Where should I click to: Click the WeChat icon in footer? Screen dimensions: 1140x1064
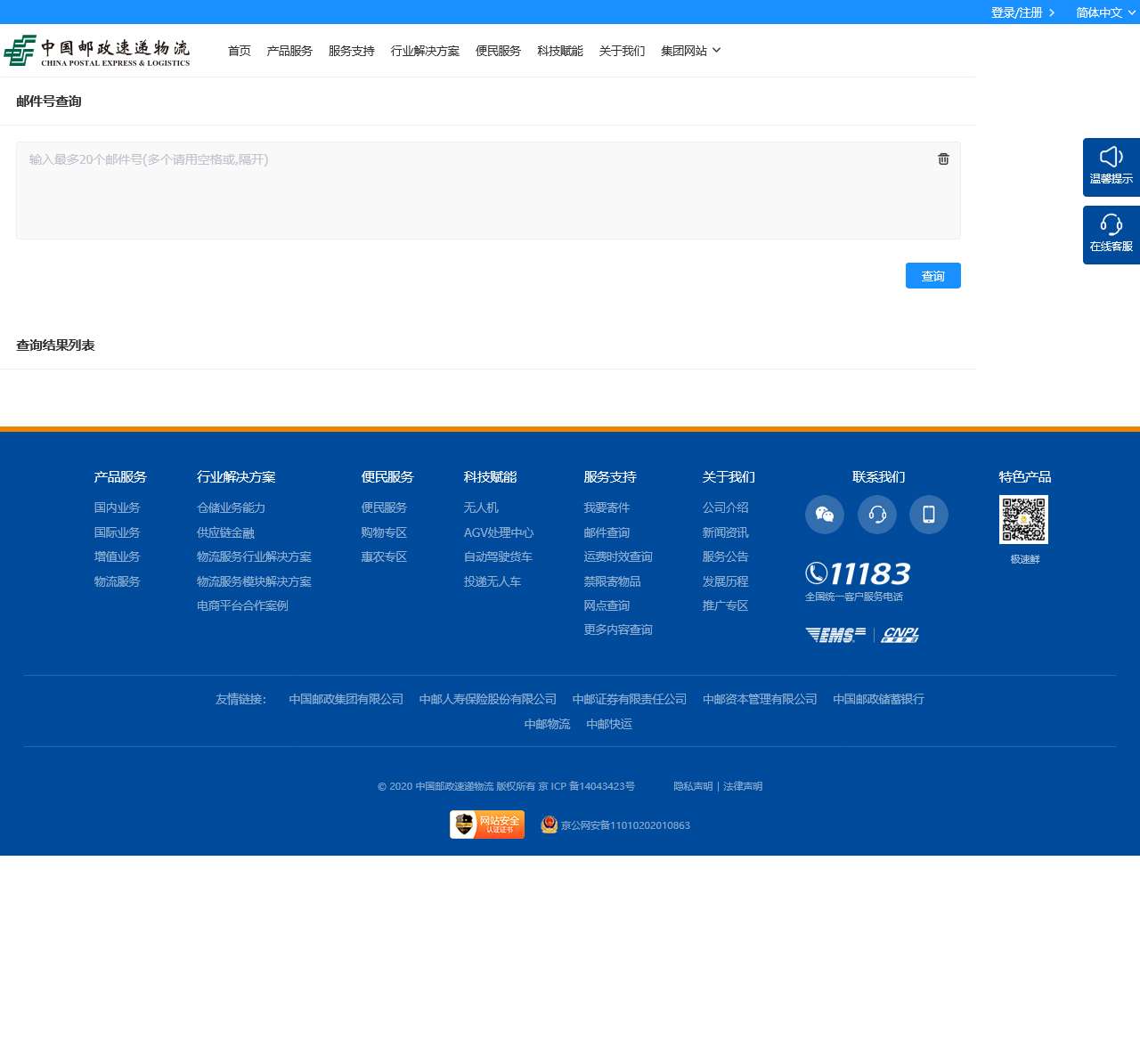pyautogui.click(x=825, y=515)
